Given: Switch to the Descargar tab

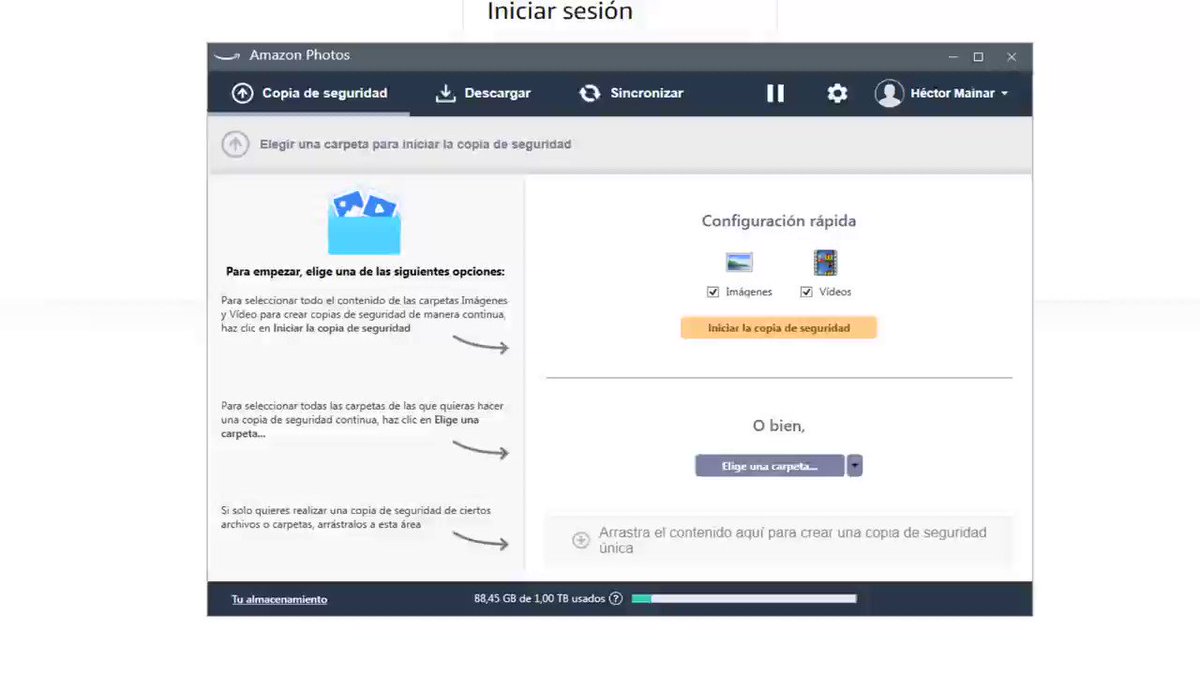Looking at the screenshot, I should coord(483,93).
